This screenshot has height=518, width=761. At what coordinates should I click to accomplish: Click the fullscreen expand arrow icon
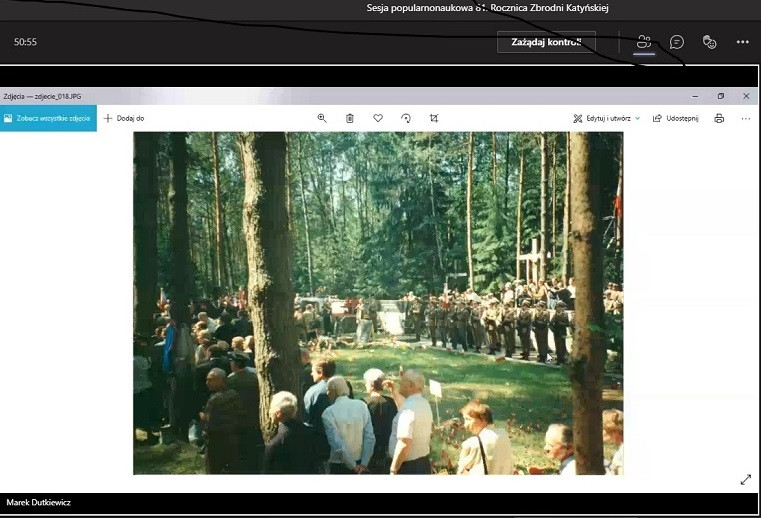click(x=745, y=480)
